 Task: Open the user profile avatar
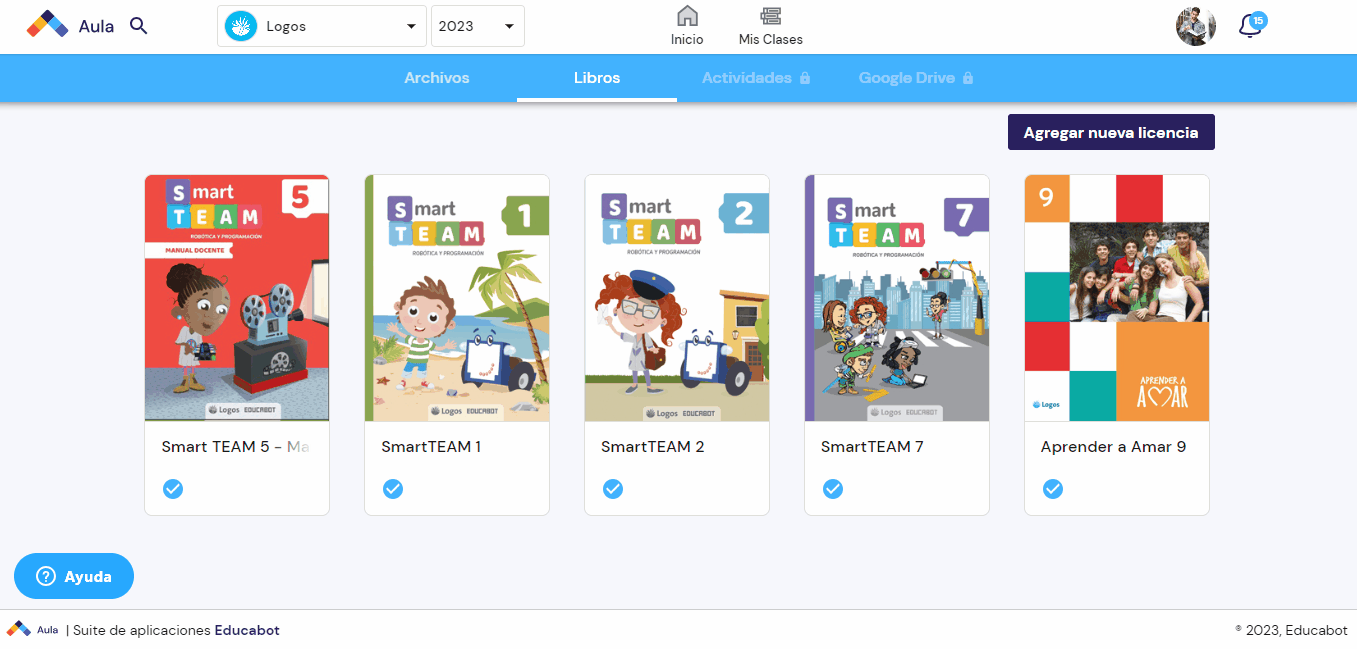point(1196,26)
